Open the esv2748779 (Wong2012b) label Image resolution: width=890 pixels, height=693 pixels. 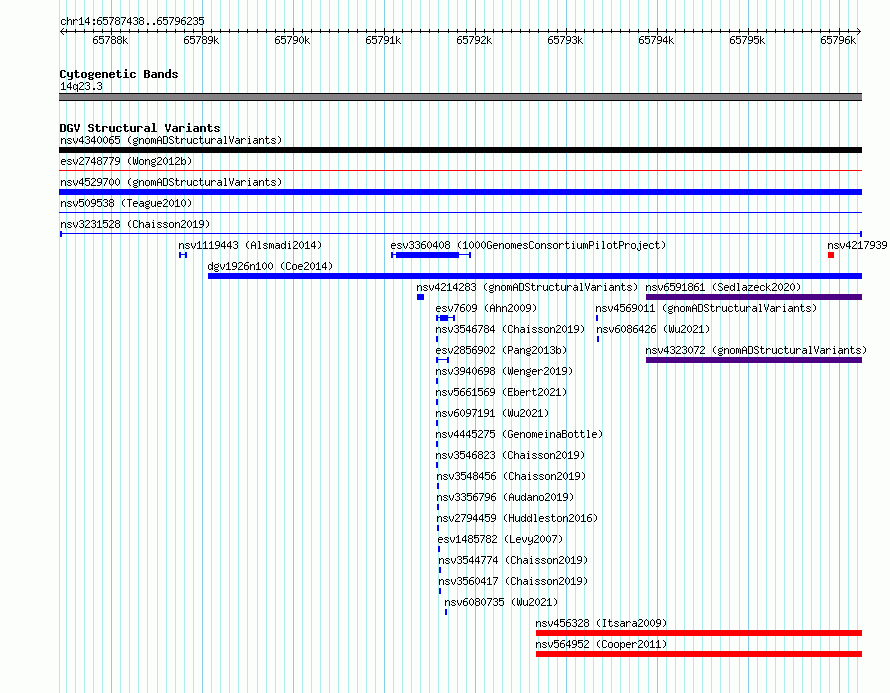click(126, 161)
